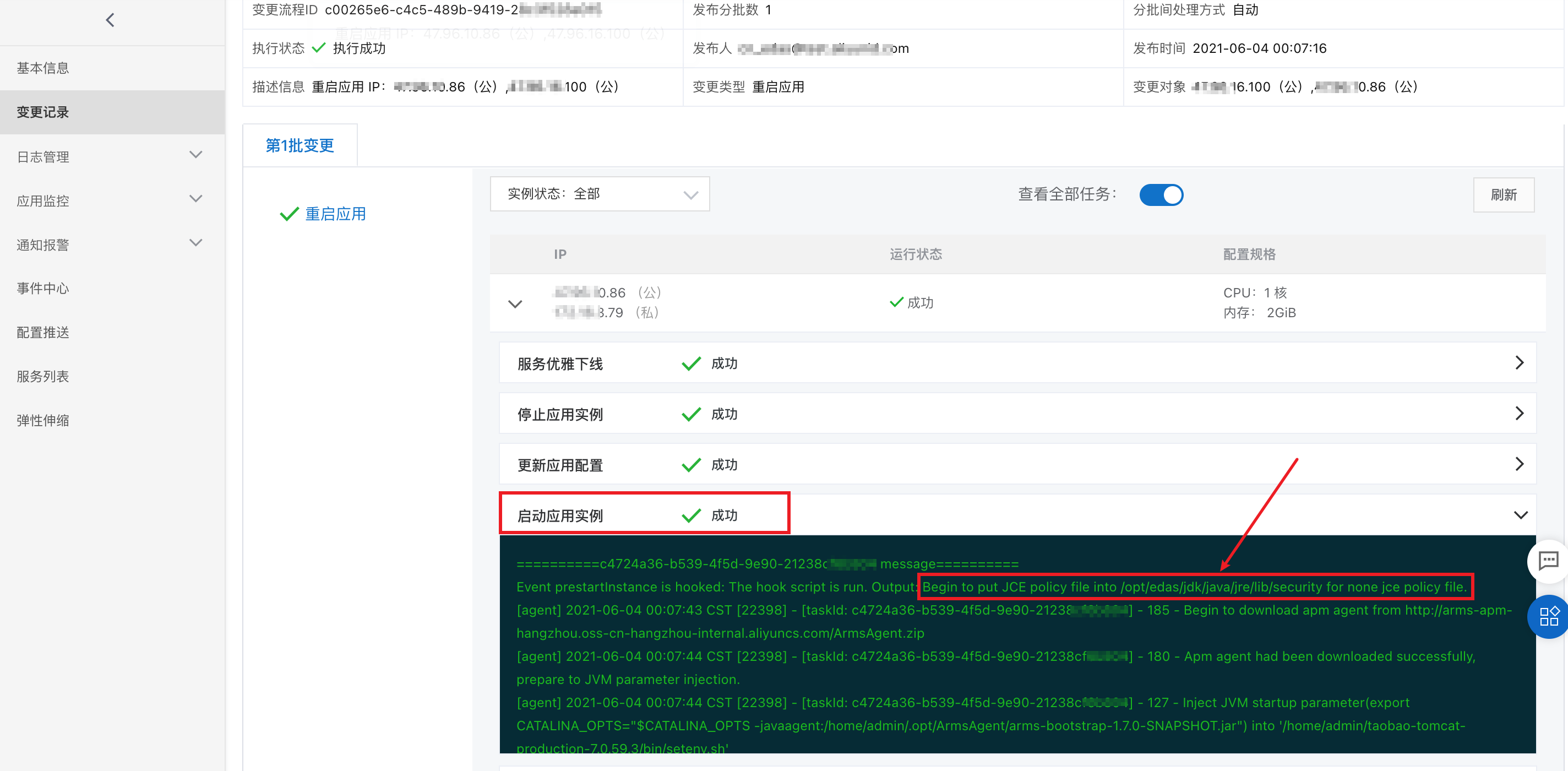Viewport: 1568px width, 771px height.
Task: Expand the 应用监控 sidebar section
Action: [x=195, y=199]
